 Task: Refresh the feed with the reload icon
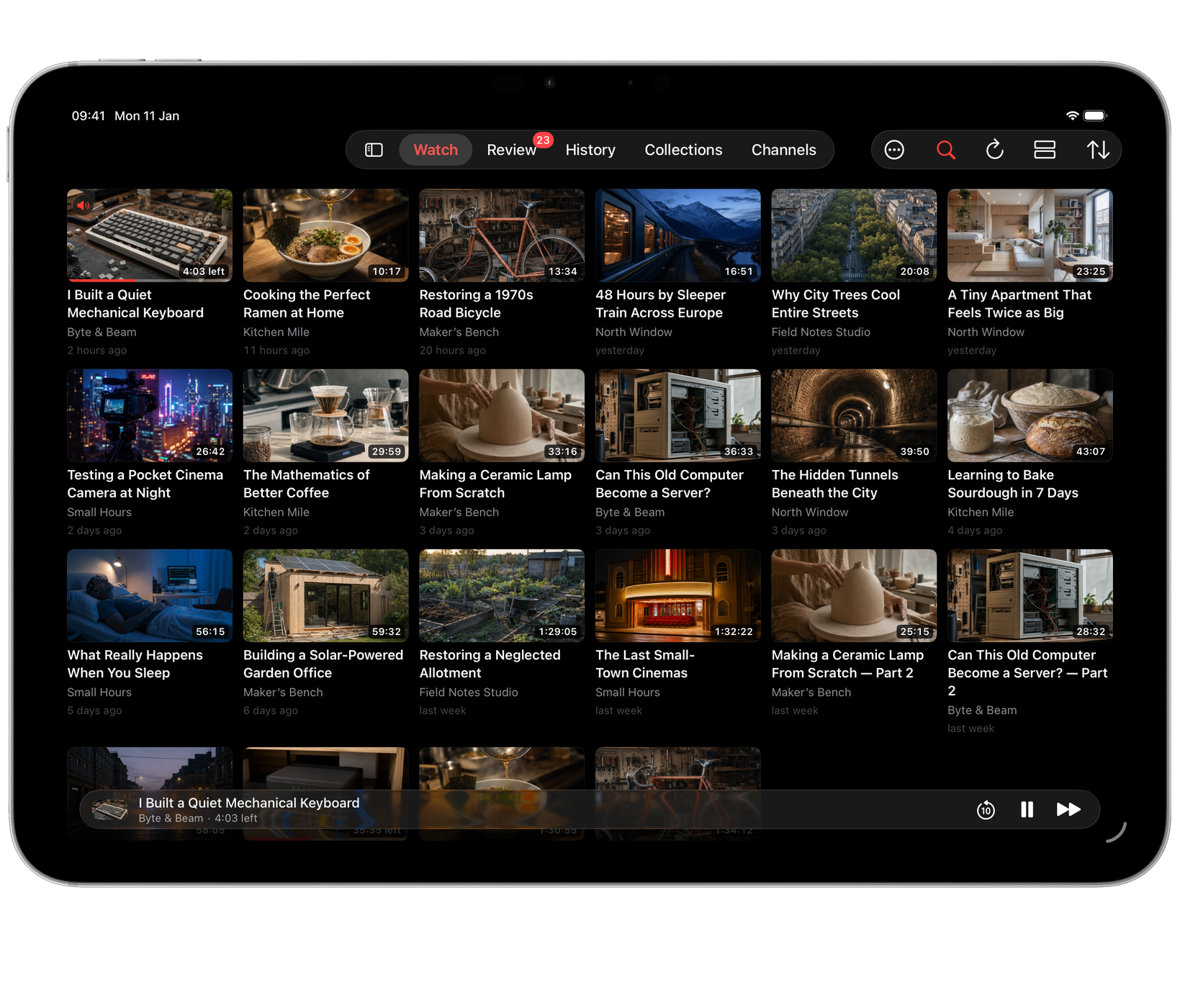click(x=994, y=150)
